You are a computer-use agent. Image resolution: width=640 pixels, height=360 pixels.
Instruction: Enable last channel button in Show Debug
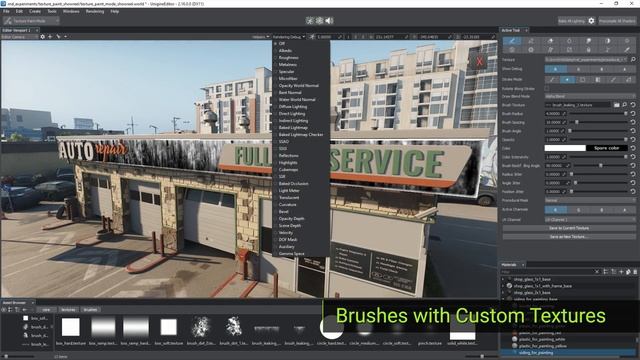[x=624, y=69]
